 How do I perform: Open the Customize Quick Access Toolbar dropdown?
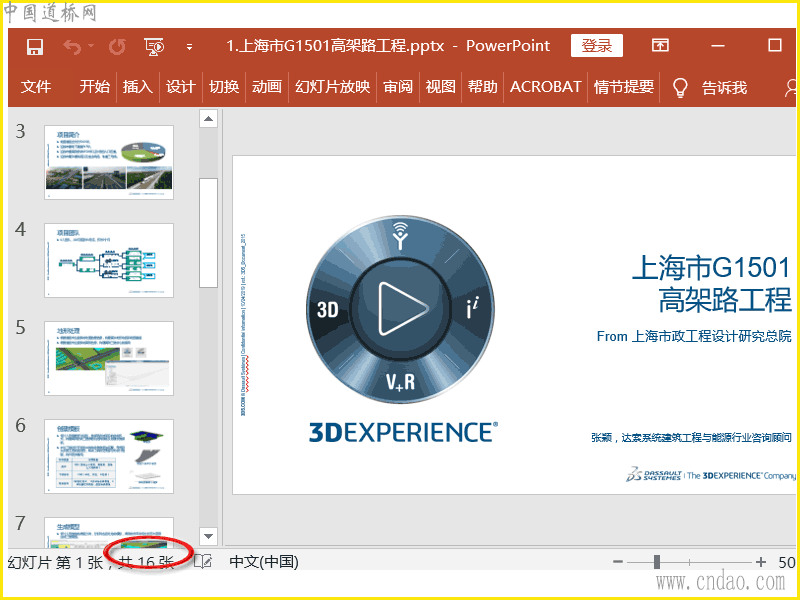(190, 47)
